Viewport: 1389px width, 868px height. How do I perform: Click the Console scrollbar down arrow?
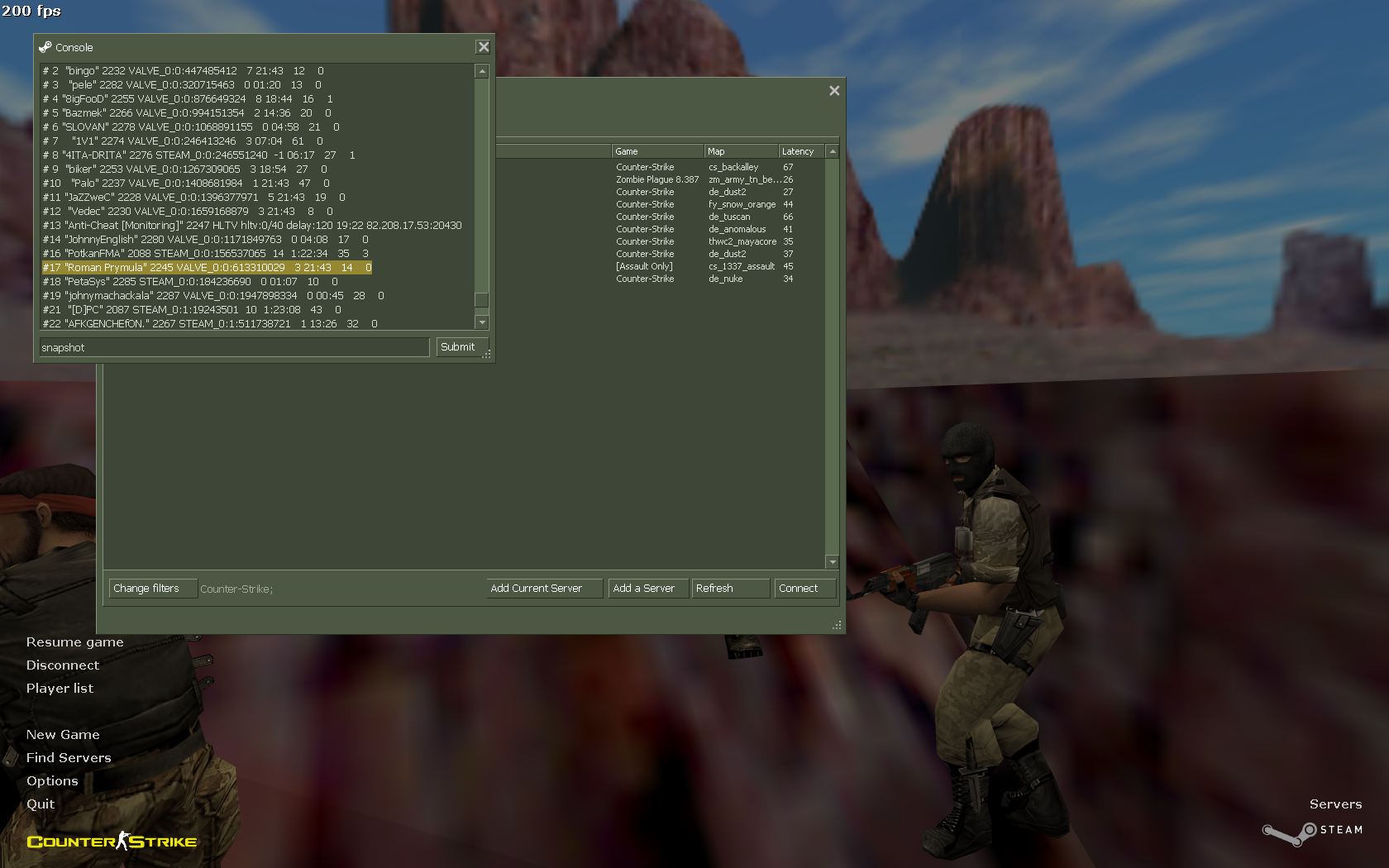[482, 322]
